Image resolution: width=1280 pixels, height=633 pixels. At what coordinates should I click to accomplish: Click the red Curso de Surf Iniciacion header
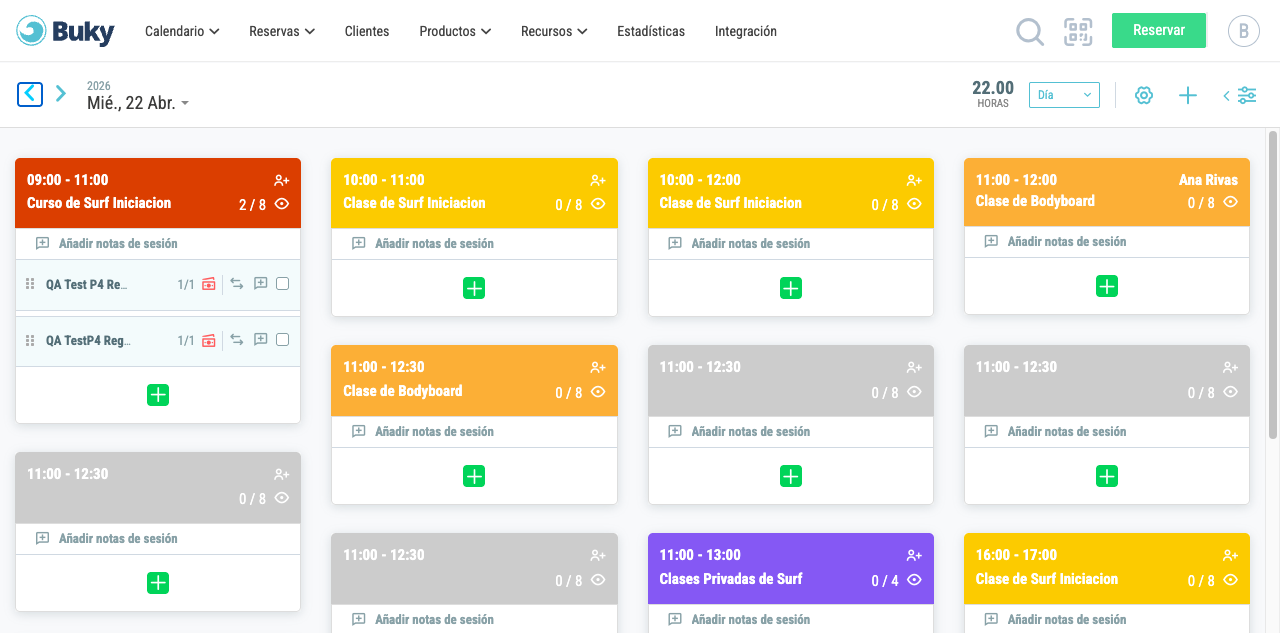[158, 193]
